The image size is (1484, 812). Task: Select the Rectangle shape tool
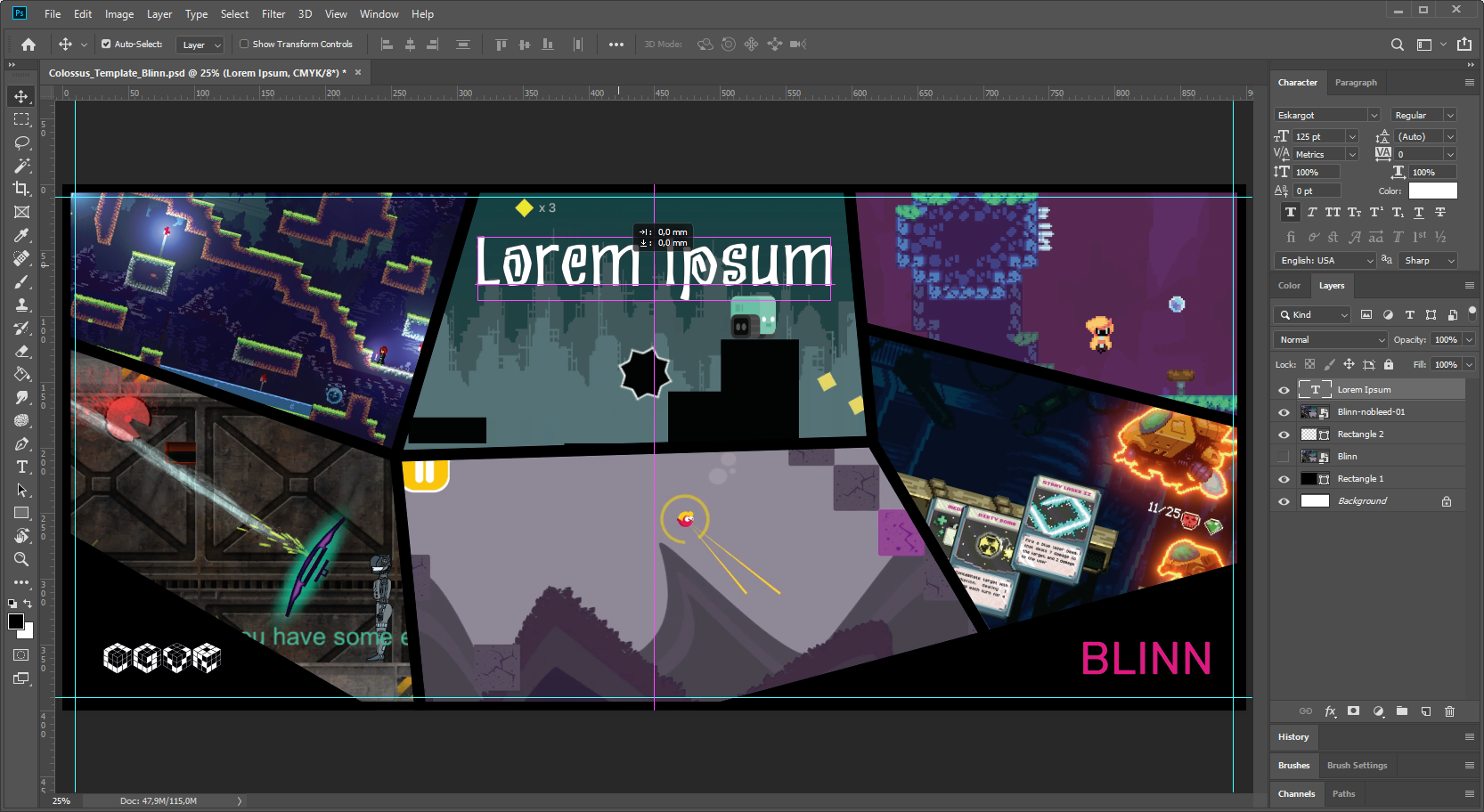coord(21,513)
